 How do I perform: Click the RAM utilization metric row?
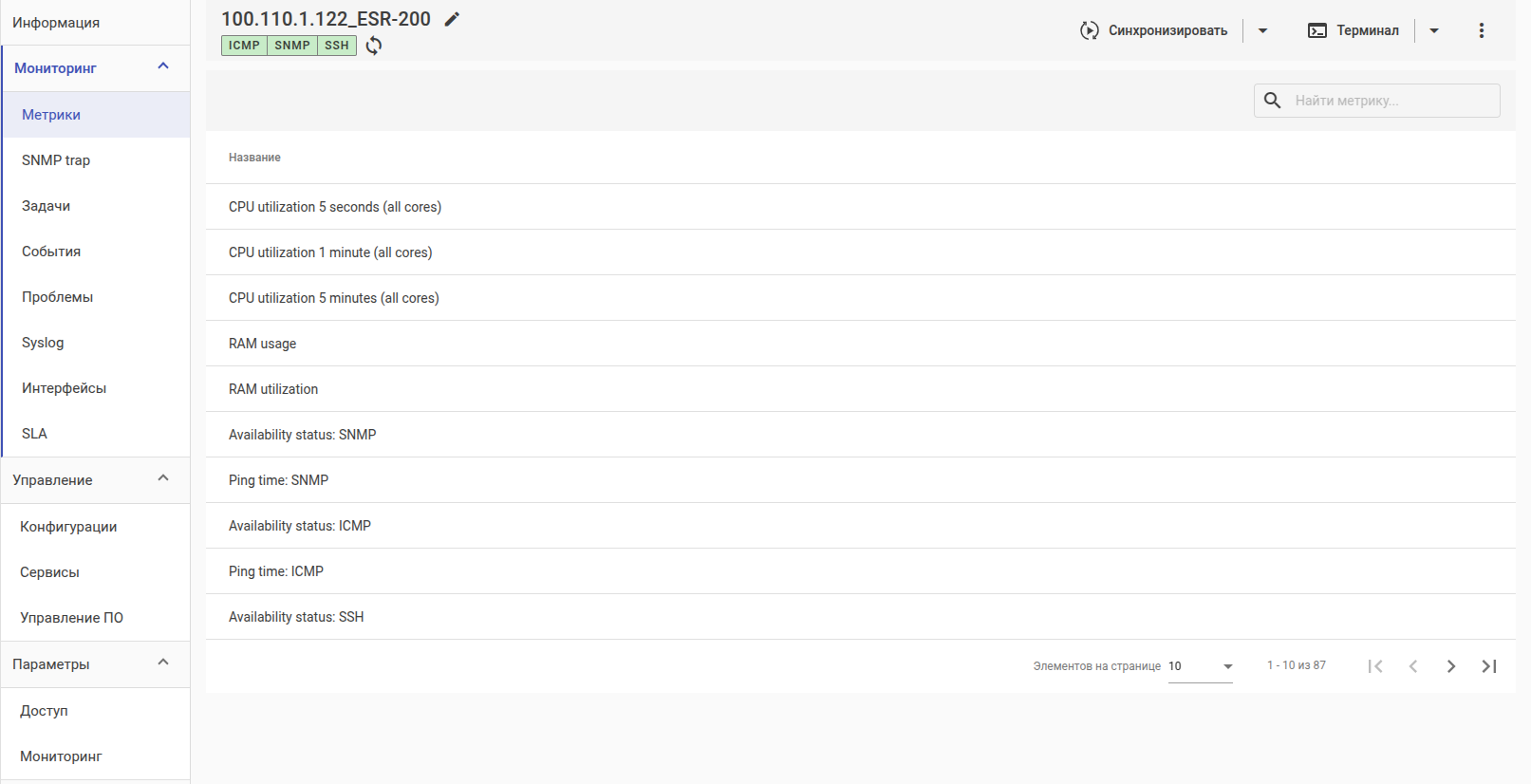273,389
